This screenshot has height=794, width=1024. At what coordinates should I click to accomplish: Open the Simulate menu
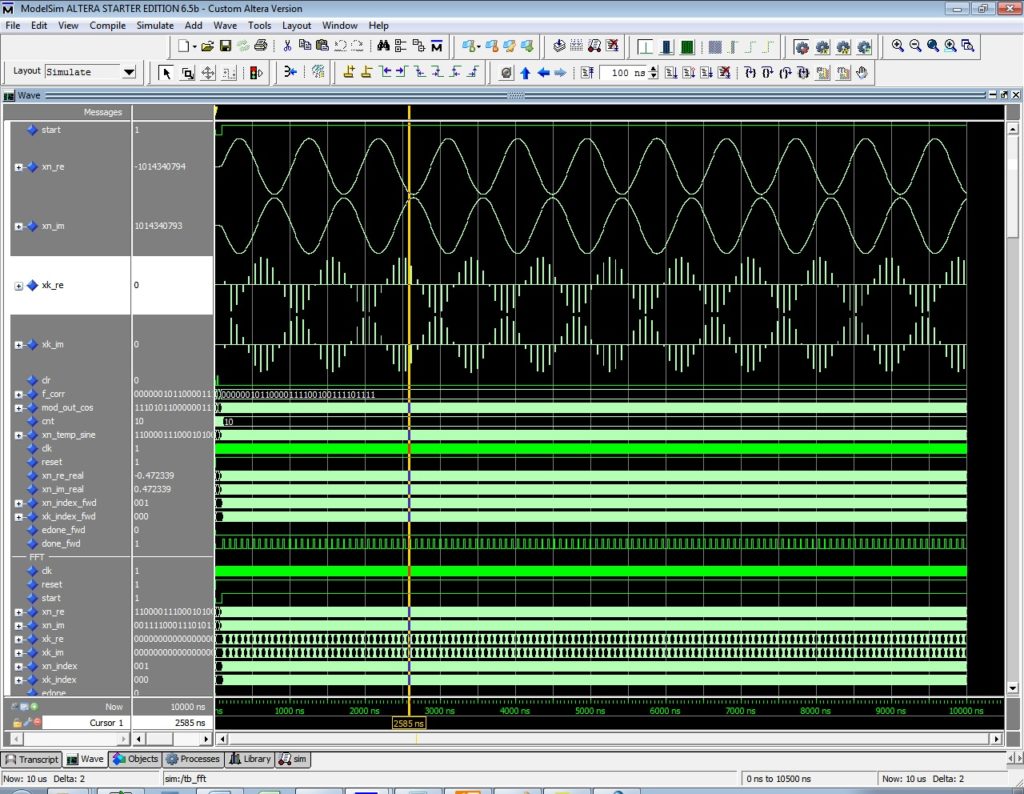pos(155,25)
